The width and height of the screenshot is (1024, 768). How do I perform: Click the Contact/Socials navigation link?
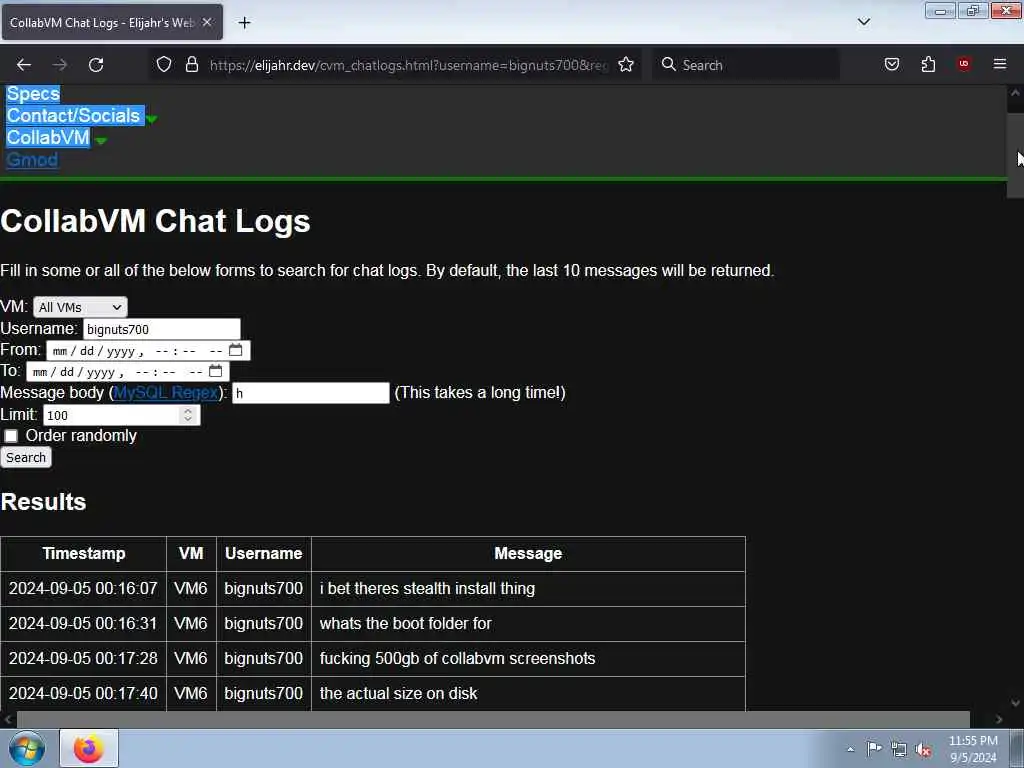(x=73, y=116)
